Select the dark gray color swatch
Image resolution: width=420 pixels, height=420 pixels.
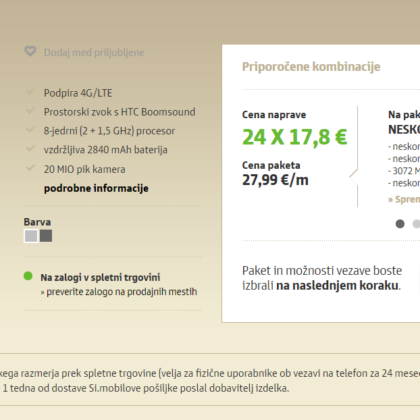point(46,236)
